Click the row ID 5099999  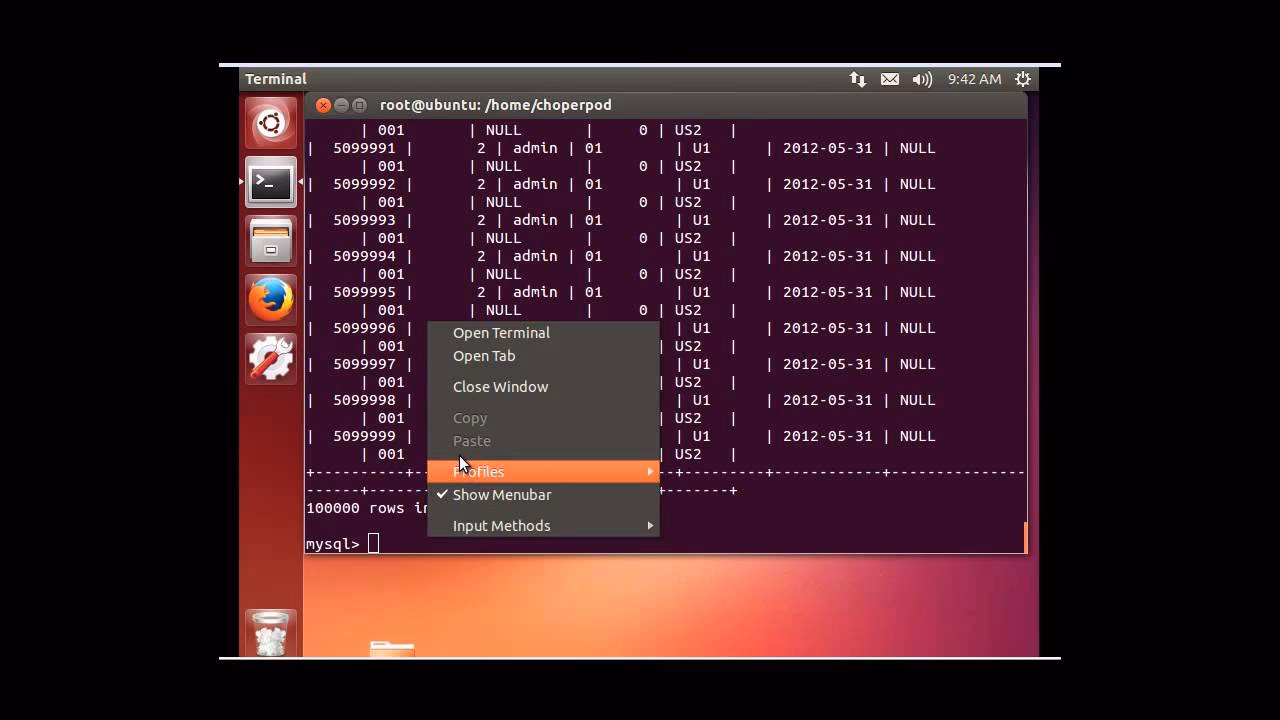(364, 436)
